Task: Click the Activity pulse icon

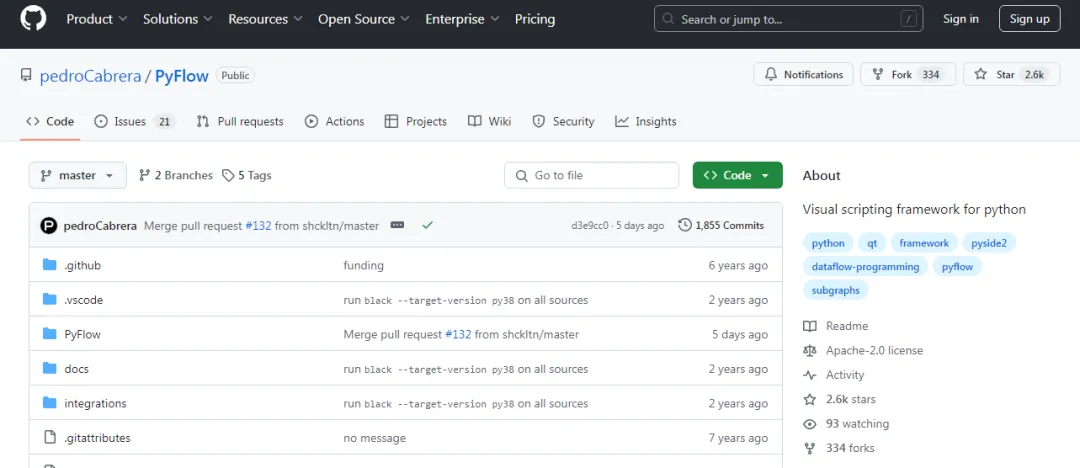Action: coord(810,375)
